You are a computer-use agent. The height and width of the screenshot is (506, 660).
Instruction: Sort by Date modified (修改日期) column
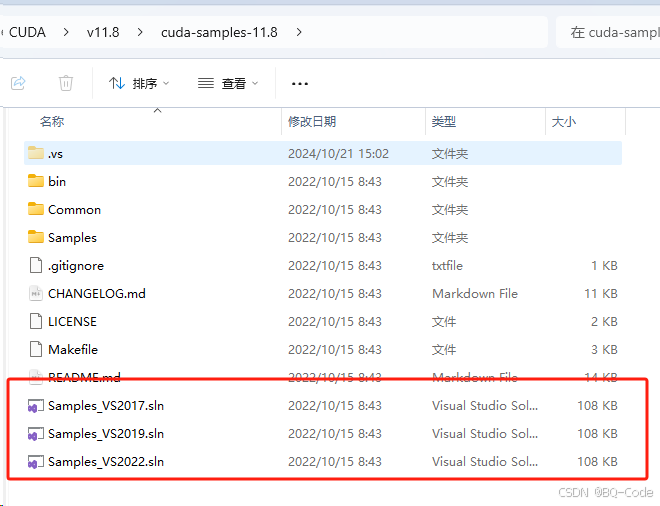(x=312, y=122)
